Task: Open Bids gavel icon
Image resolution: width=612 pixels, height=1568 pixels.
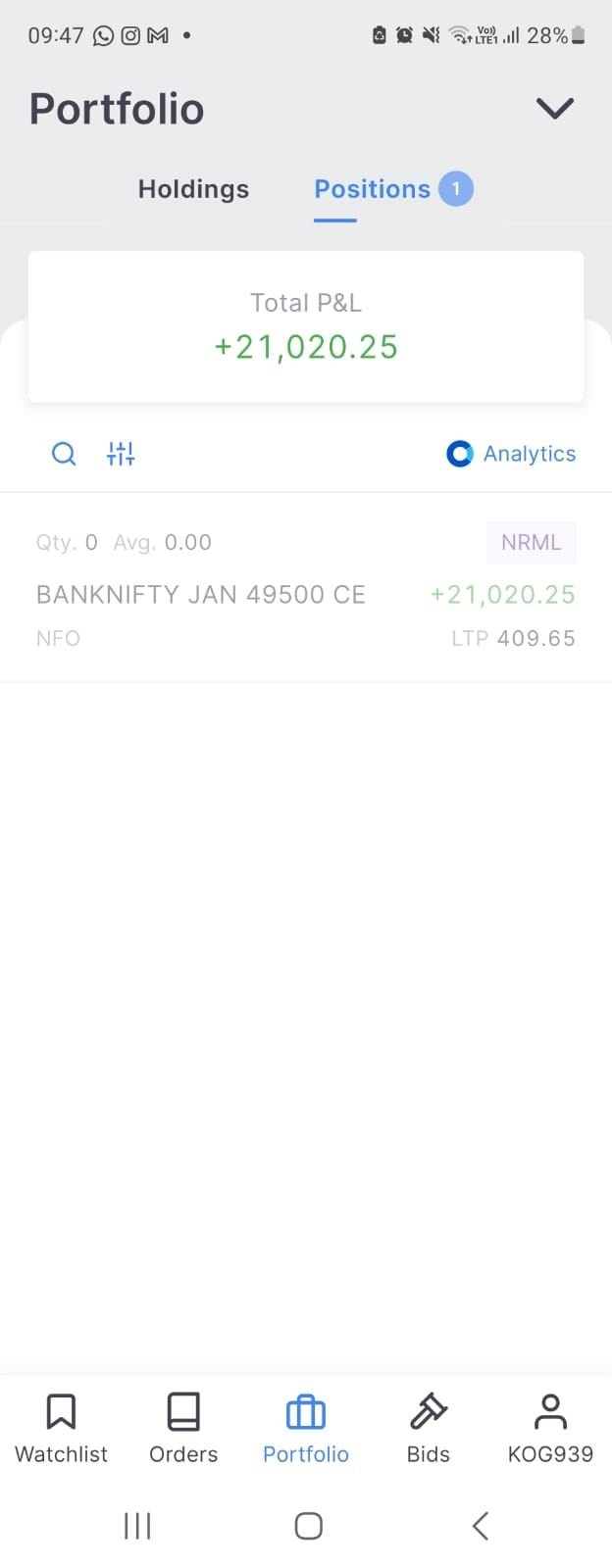Action: click(429, 1412)
